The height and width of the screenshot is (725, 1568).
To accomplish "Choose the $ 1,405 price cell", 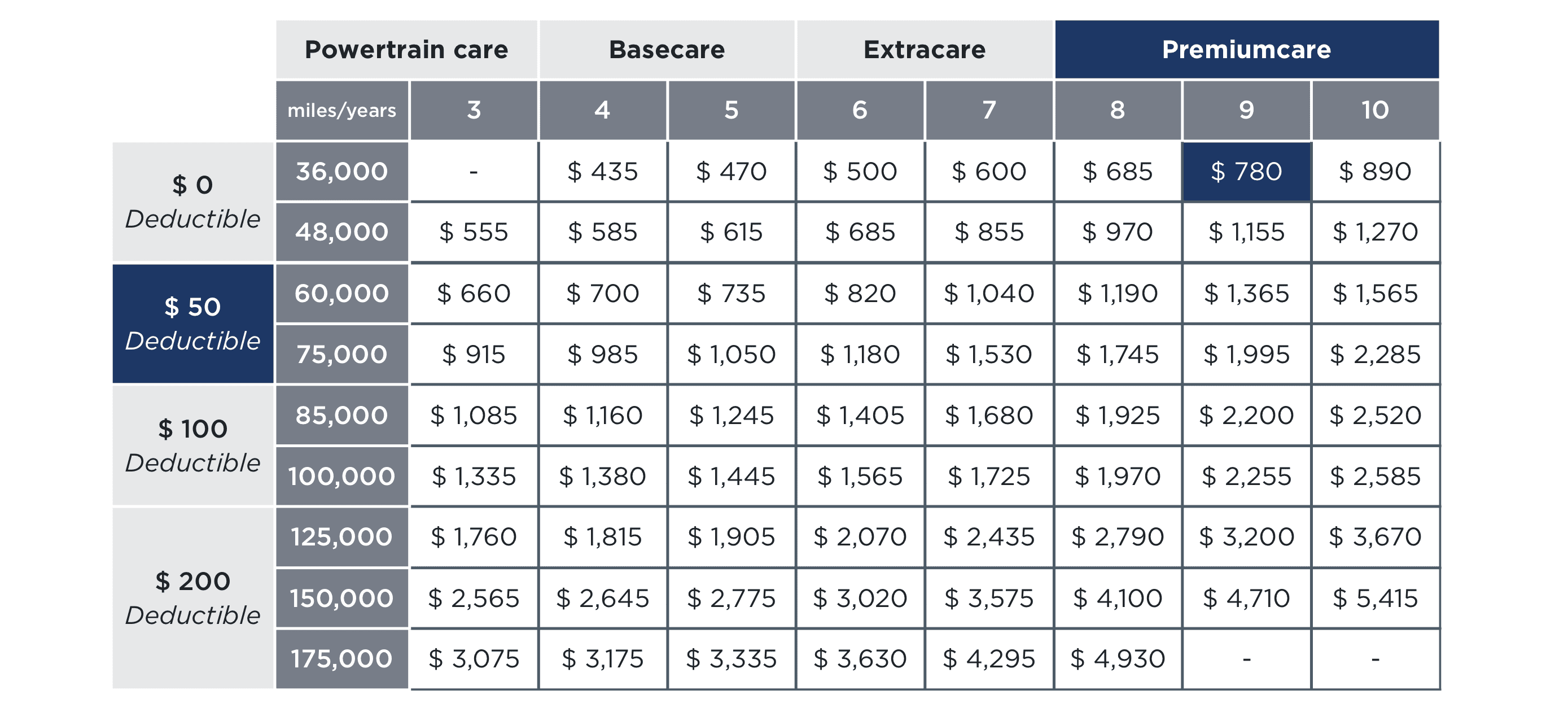I will point(860,415).
